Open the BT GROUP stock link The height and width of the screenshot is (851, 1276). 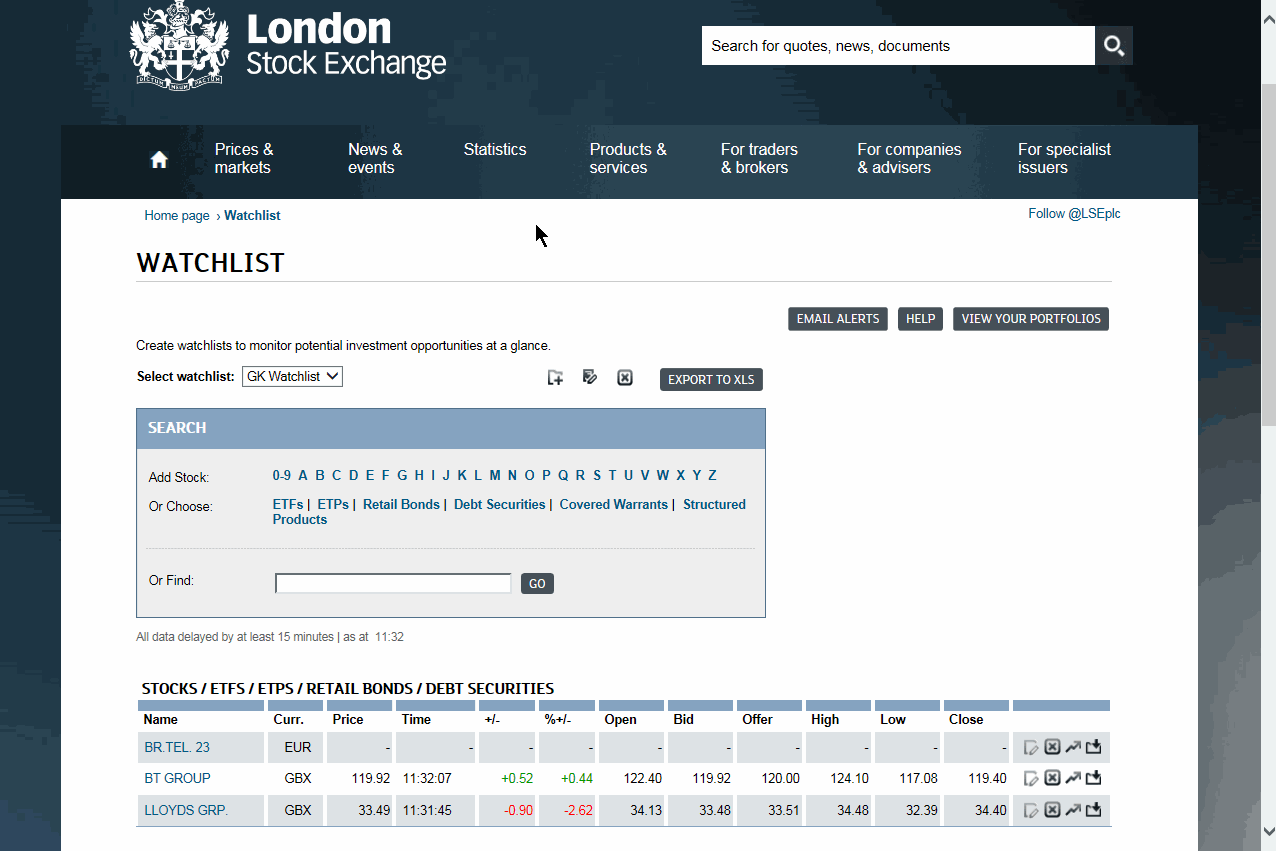pos(177,778)
